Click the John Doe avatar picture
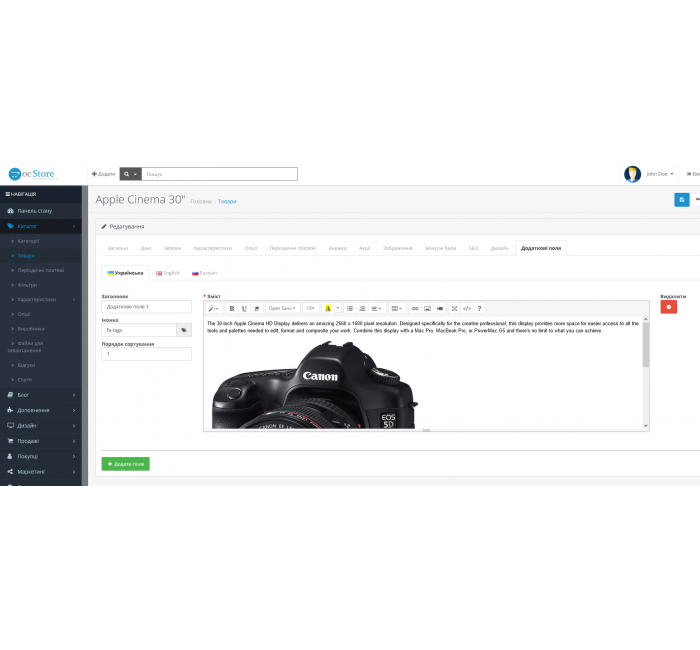The image size is (700, 650). pos(633,174)
